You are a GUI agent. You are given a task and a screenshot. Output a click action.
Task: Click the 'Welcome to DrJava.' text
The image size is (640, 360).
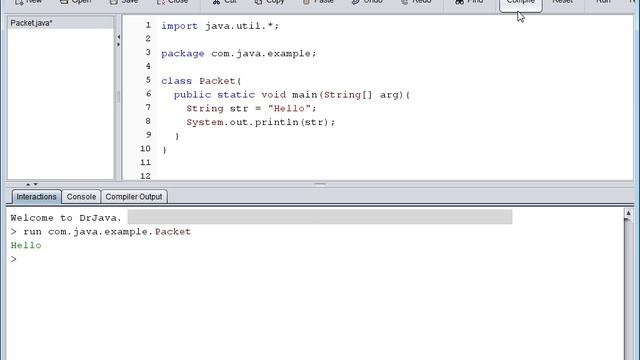[x=66, y=218]
